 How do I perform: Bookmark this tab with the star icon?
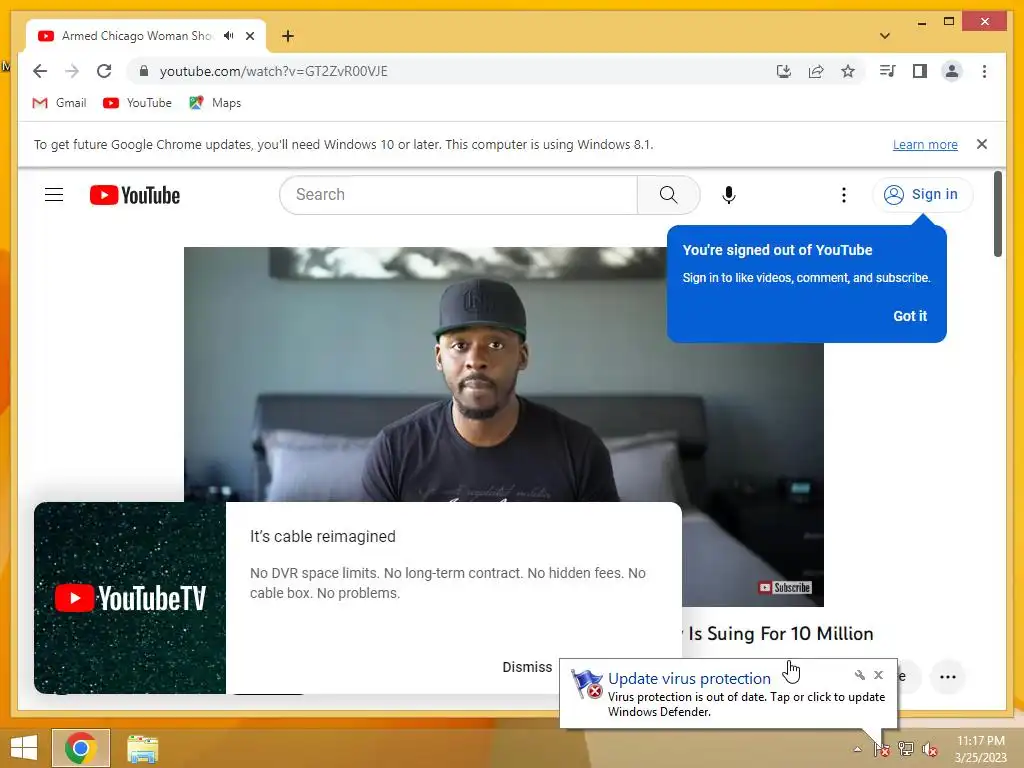coord(848,71)
